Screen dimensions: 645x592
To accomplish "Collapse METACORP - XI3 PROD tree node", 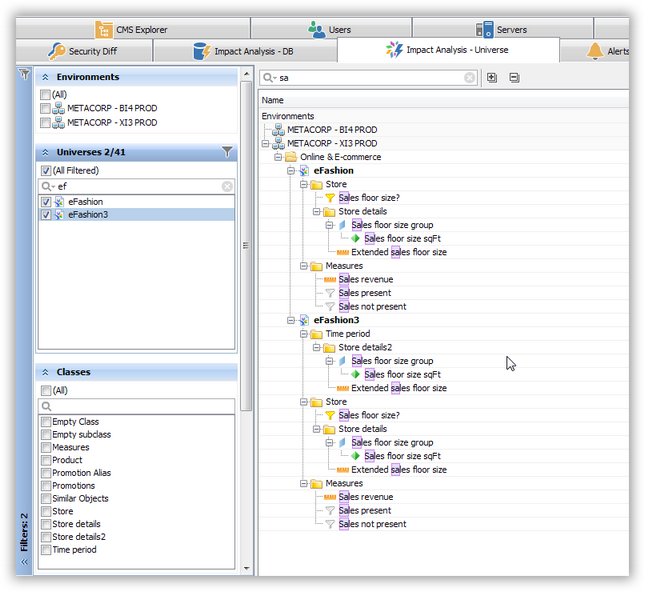I will coord(265,143).
